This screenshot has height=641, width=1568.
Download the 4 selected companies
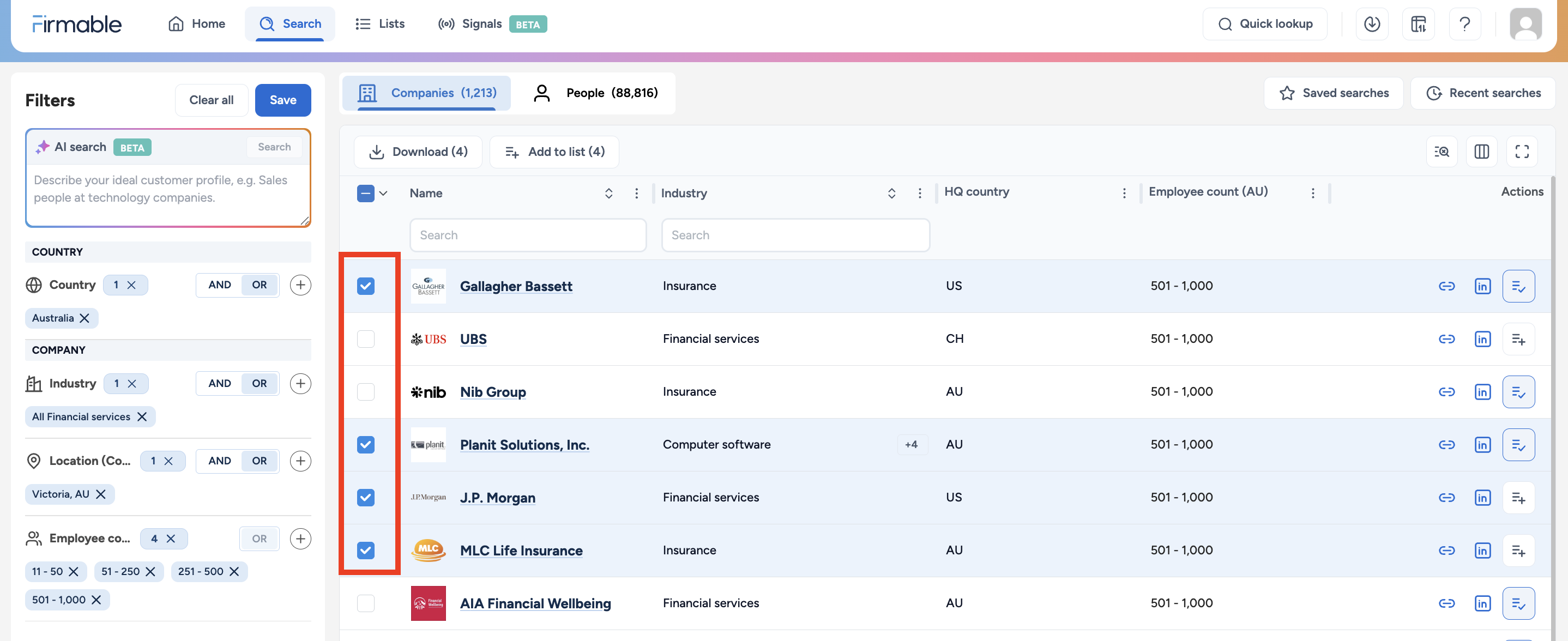[x=418, y=152]
